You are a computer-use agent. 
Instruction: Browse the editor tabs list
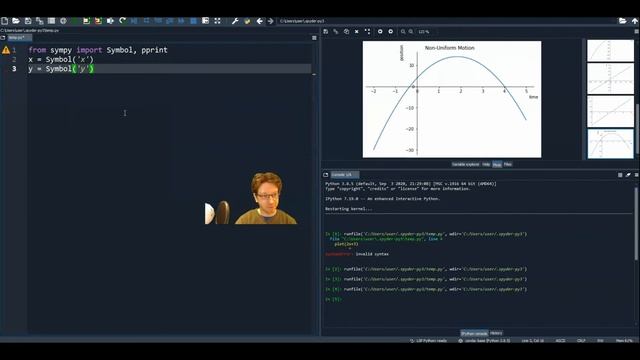pyautogui.click(x=3, y=38)
